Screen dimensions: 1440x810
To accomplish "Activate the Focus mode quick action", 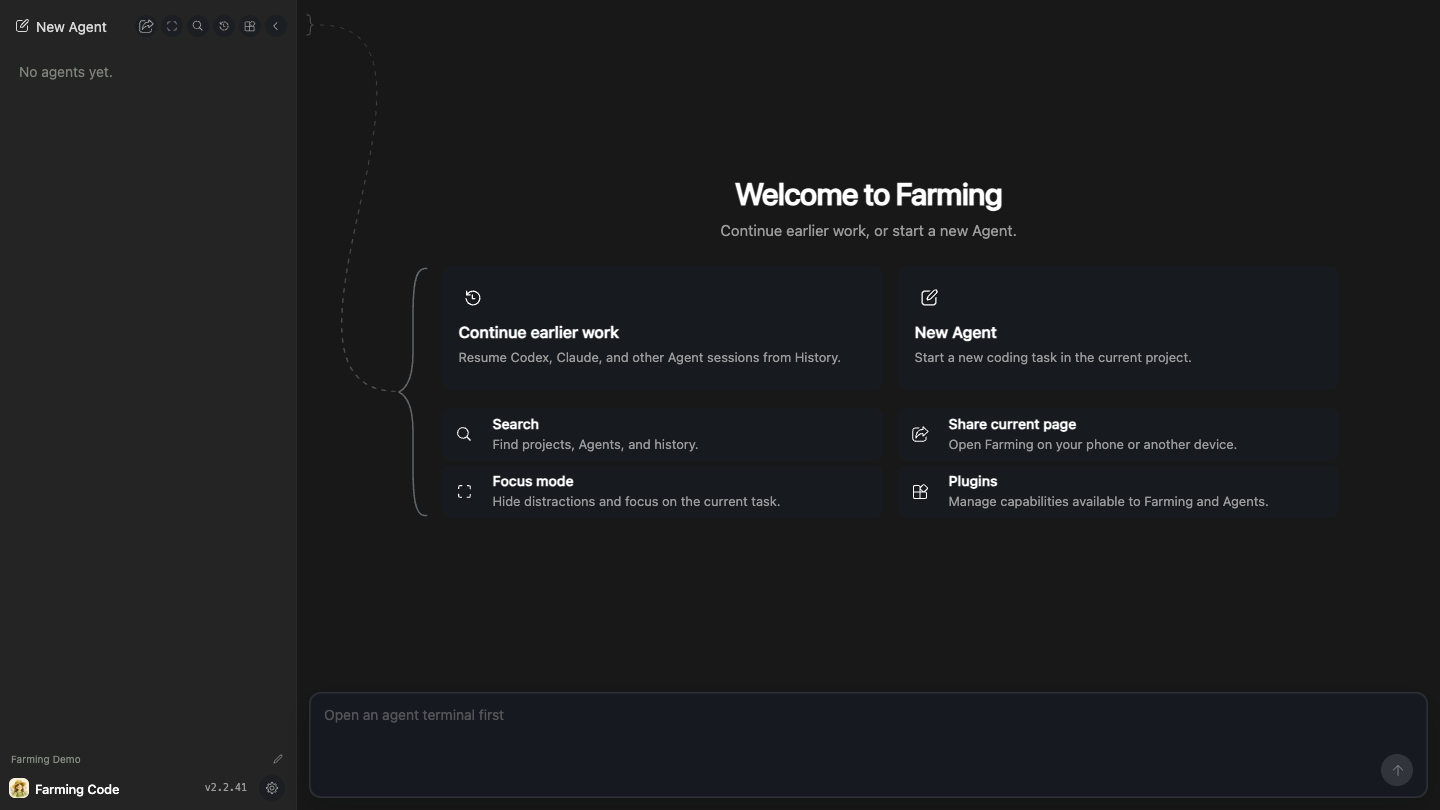I will (662, 491).
